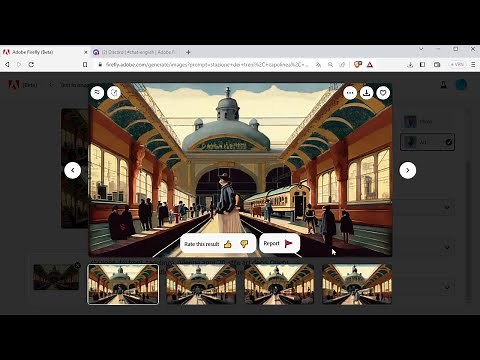Click the dark reference image thumbnail
This screenshot has width=480, height=360.
pos(56,277)
